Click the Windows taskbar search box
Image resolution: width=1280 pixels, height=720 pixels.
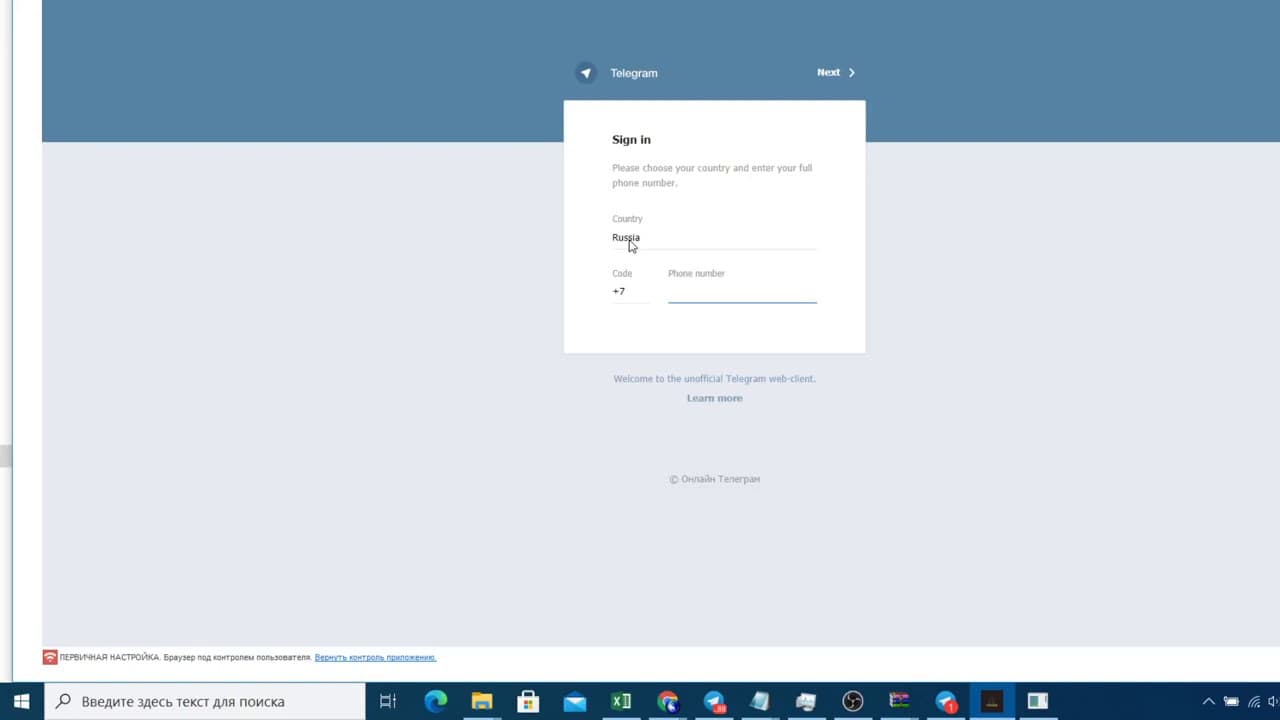[205, 701]
